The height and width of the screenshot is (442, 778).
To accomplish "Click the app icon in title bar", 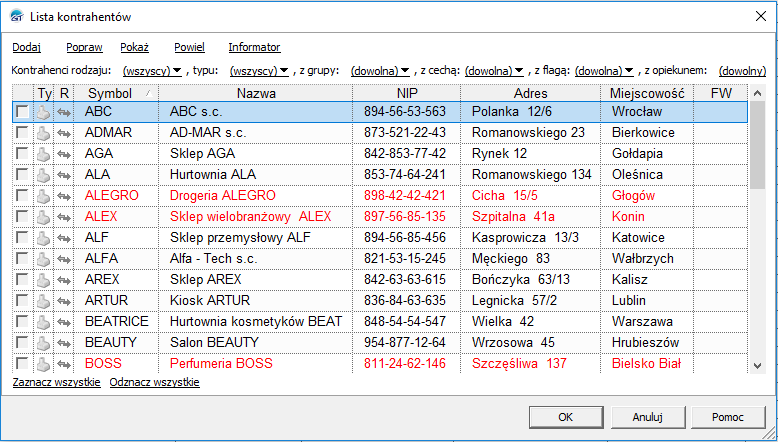I will (x=17, y=16).
